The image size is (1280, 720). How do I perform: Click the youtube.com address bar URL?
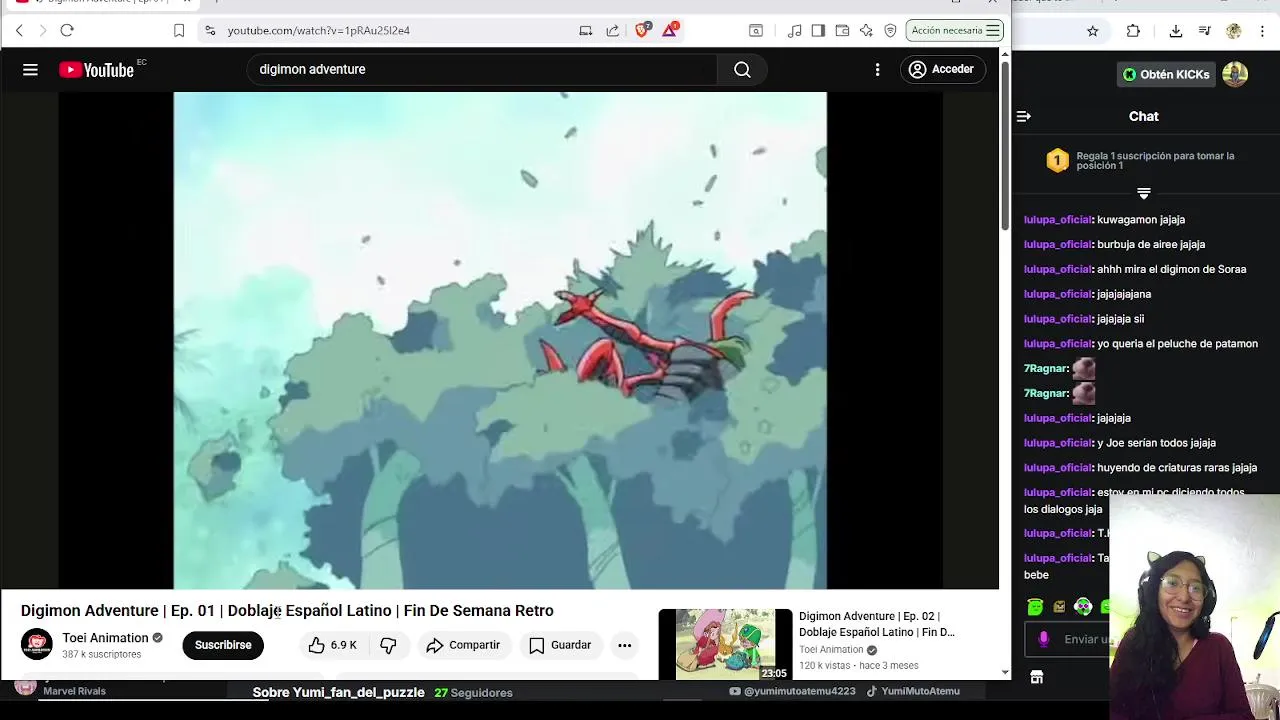pos(318,30)
